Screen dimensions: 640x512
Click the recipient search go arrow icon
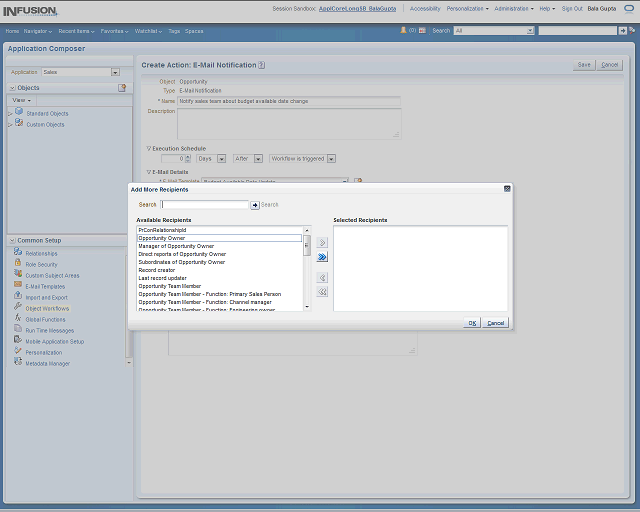coord(255,204)
